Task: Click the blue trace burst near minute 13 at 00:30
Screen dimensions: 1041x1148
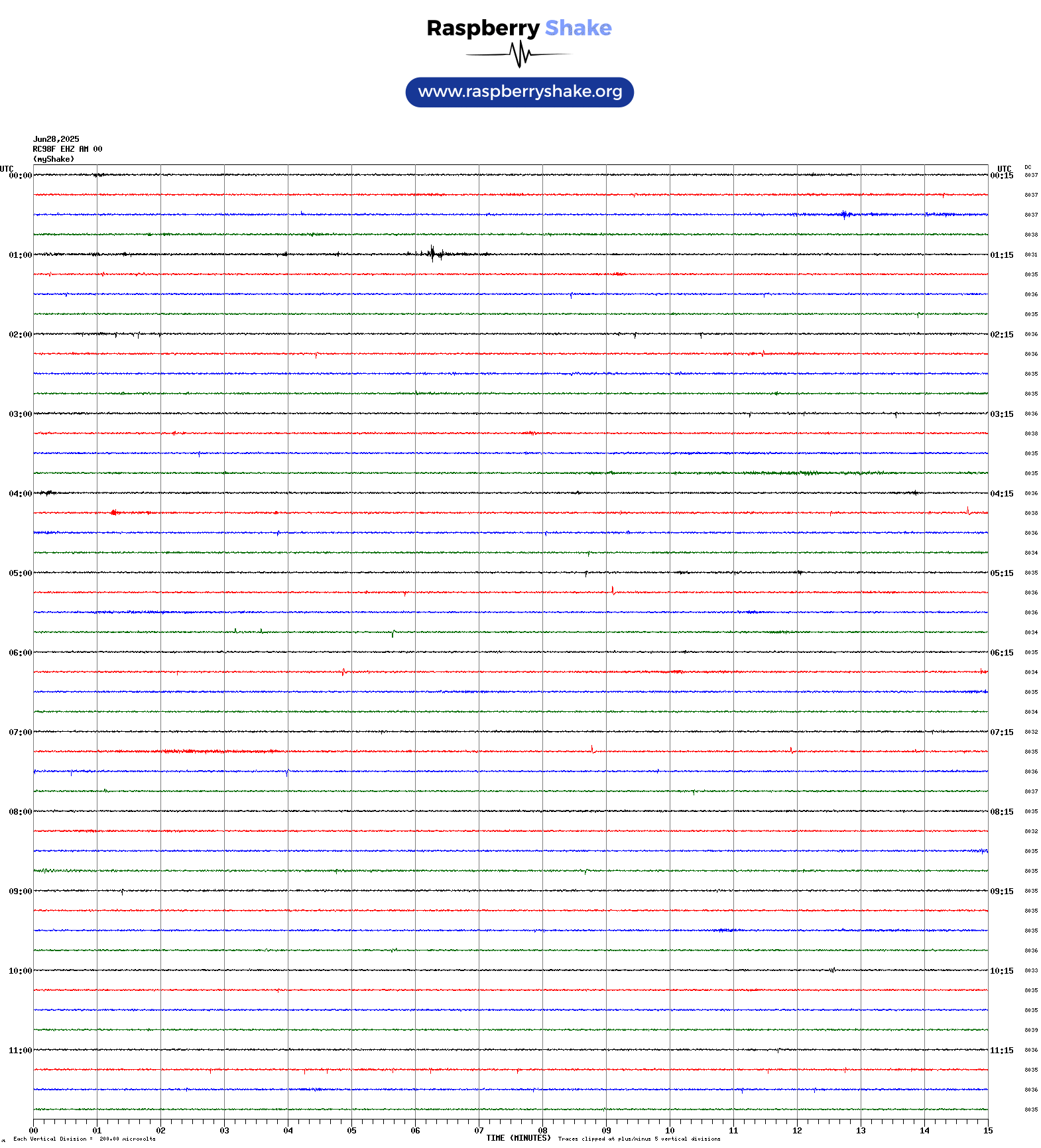Action: 845,214
